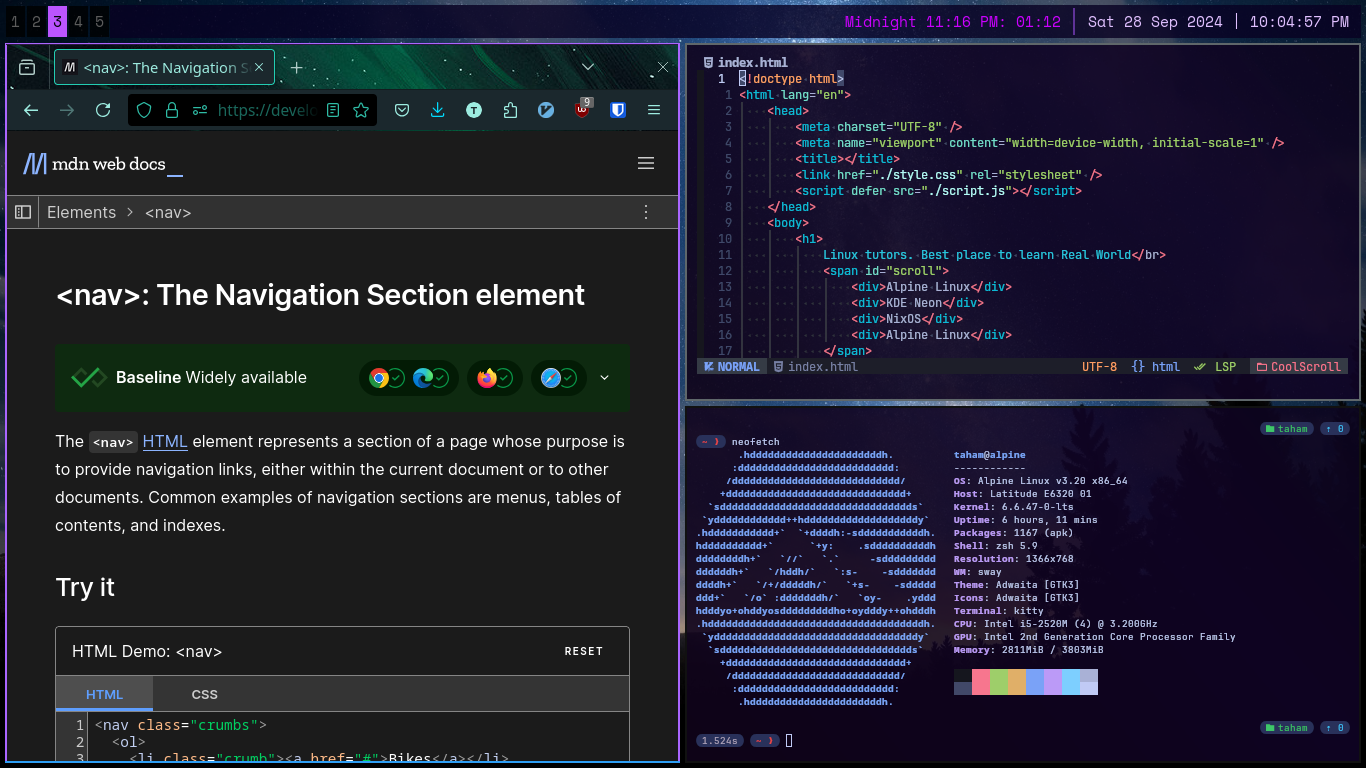
Task: Expand the list all tabs chevron
Action: point(588,67)
